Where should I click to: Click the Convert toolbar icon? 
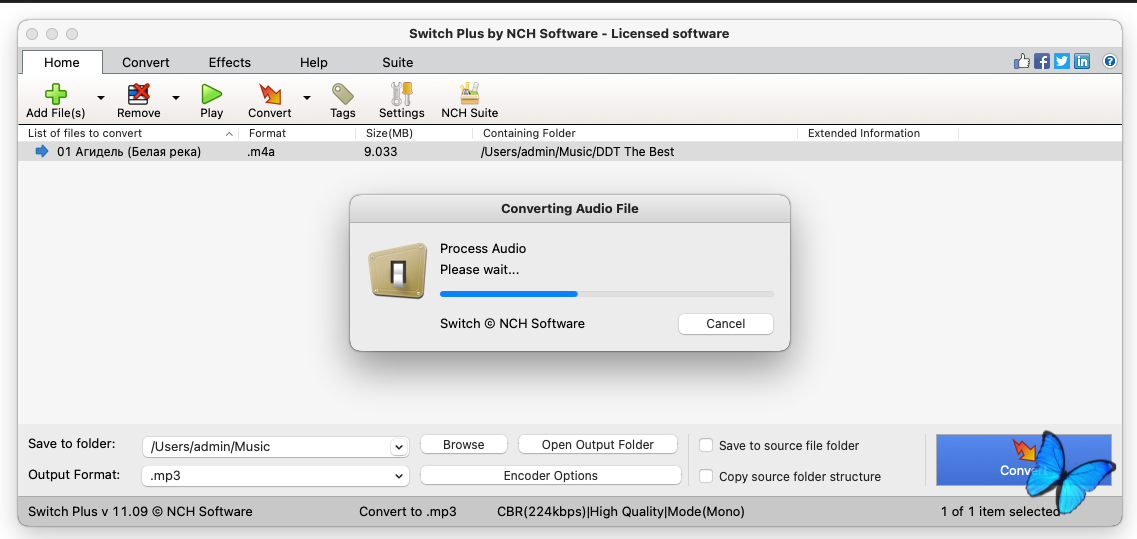[x=270, y=95]
